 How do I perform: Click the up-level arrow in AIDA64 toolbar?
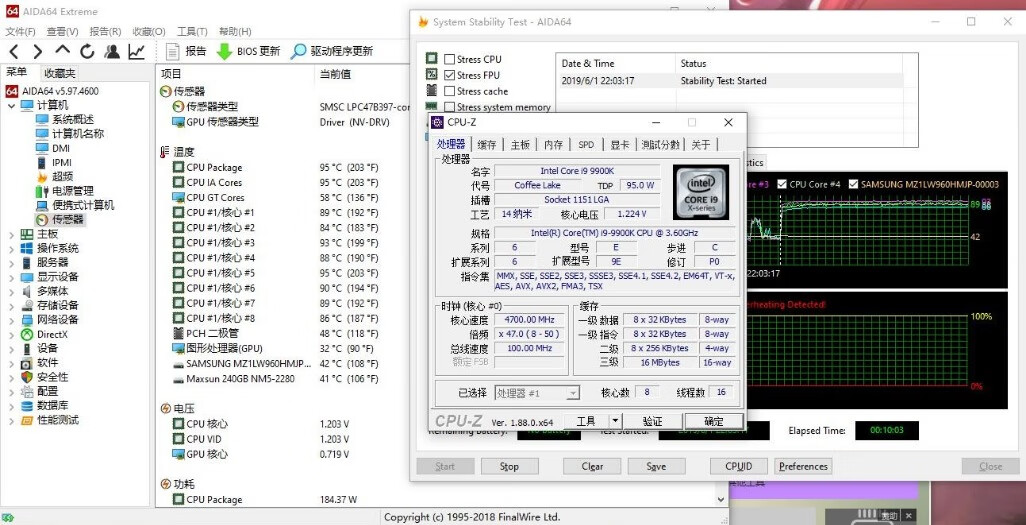(x=62, y=50)
